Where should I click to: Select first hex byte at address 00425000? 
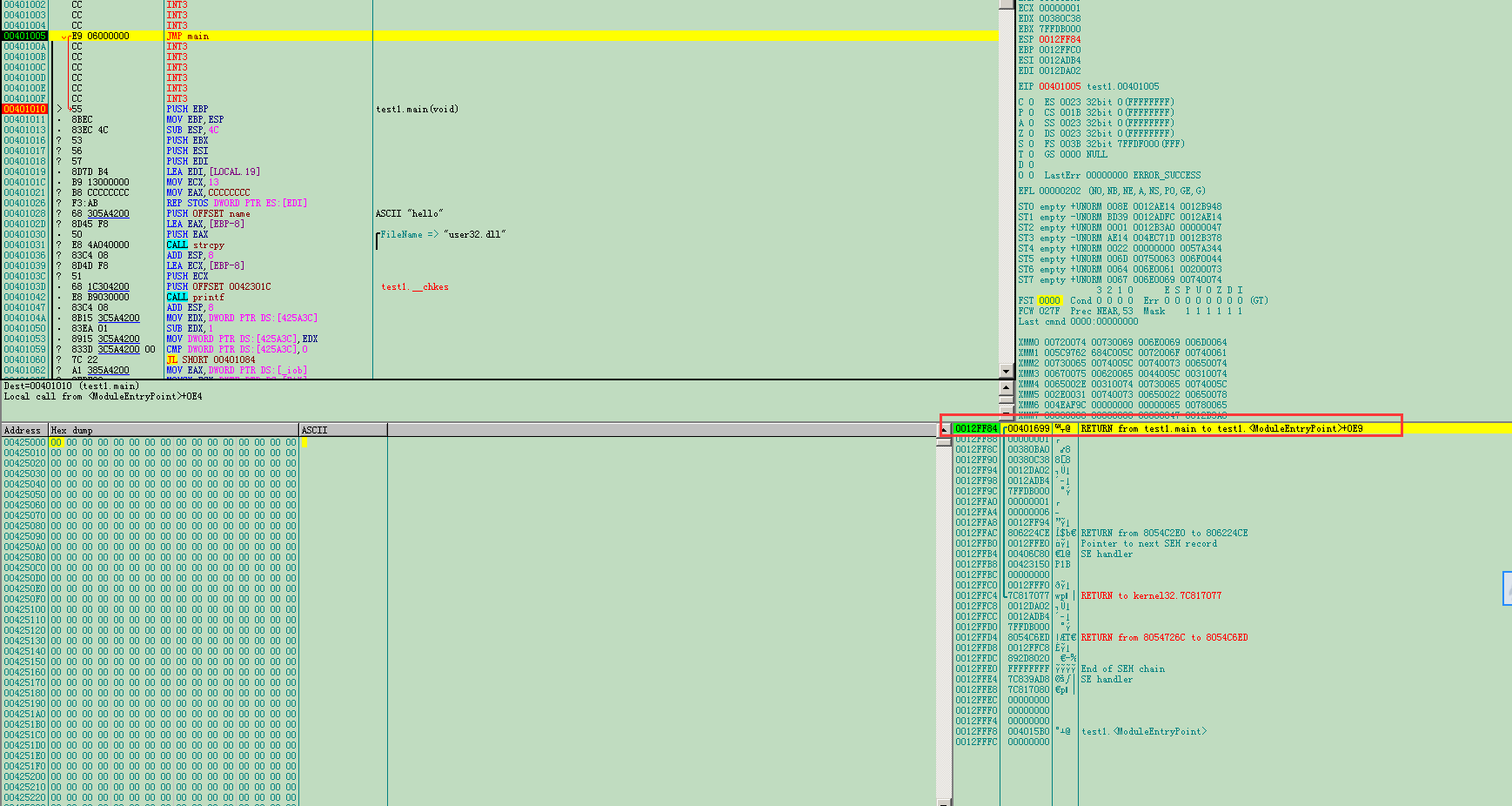coord(56,443)
